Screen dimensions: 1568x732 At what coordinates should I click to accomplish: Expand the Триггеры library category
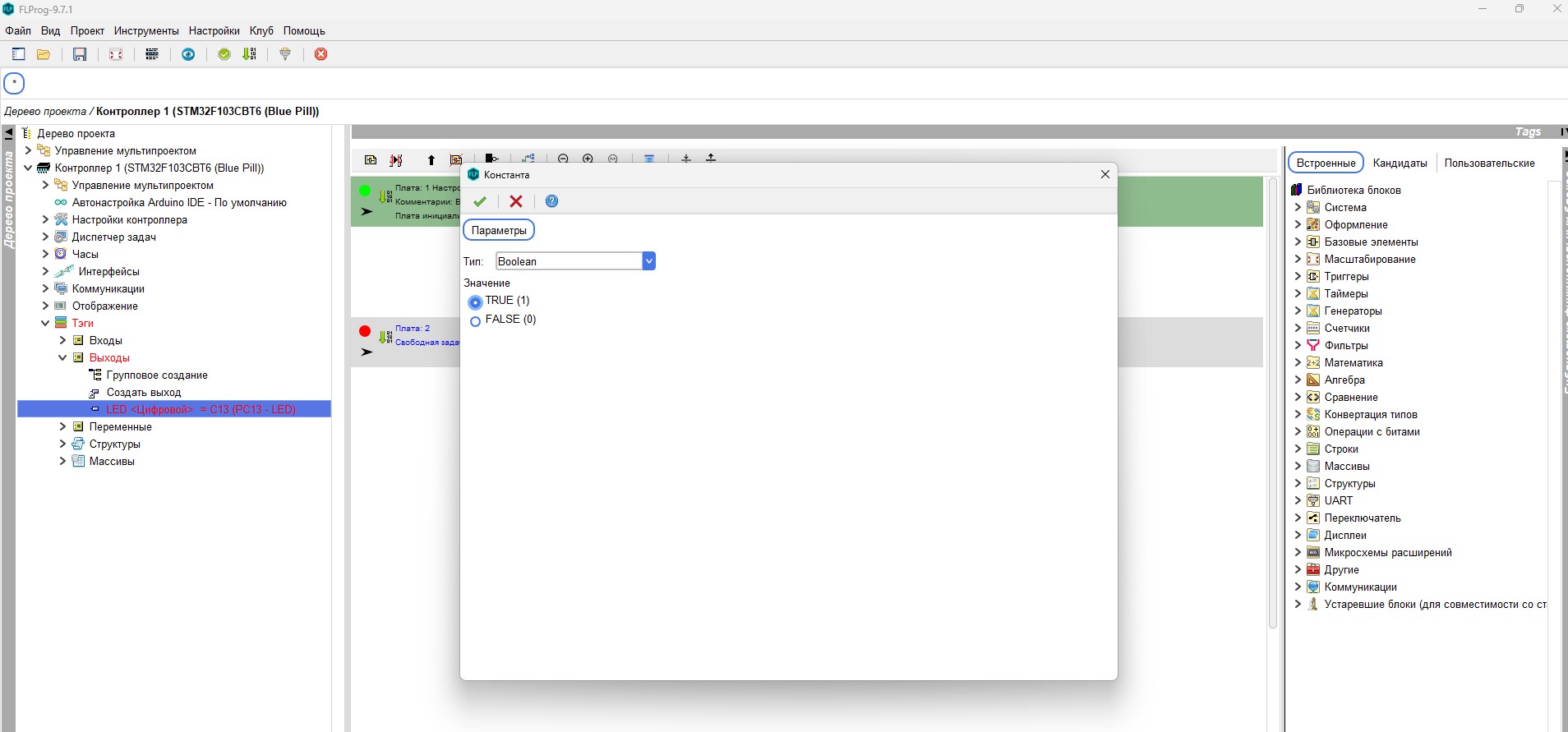[1298, 276]
